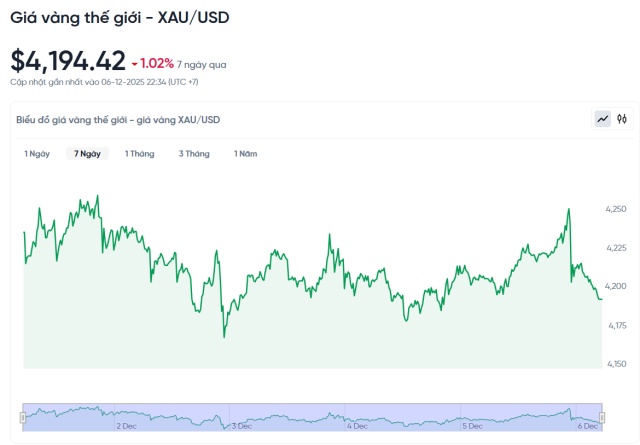Click the 'Biểu đồ giá vàng thế giới' chart title

tap(118, 120)
